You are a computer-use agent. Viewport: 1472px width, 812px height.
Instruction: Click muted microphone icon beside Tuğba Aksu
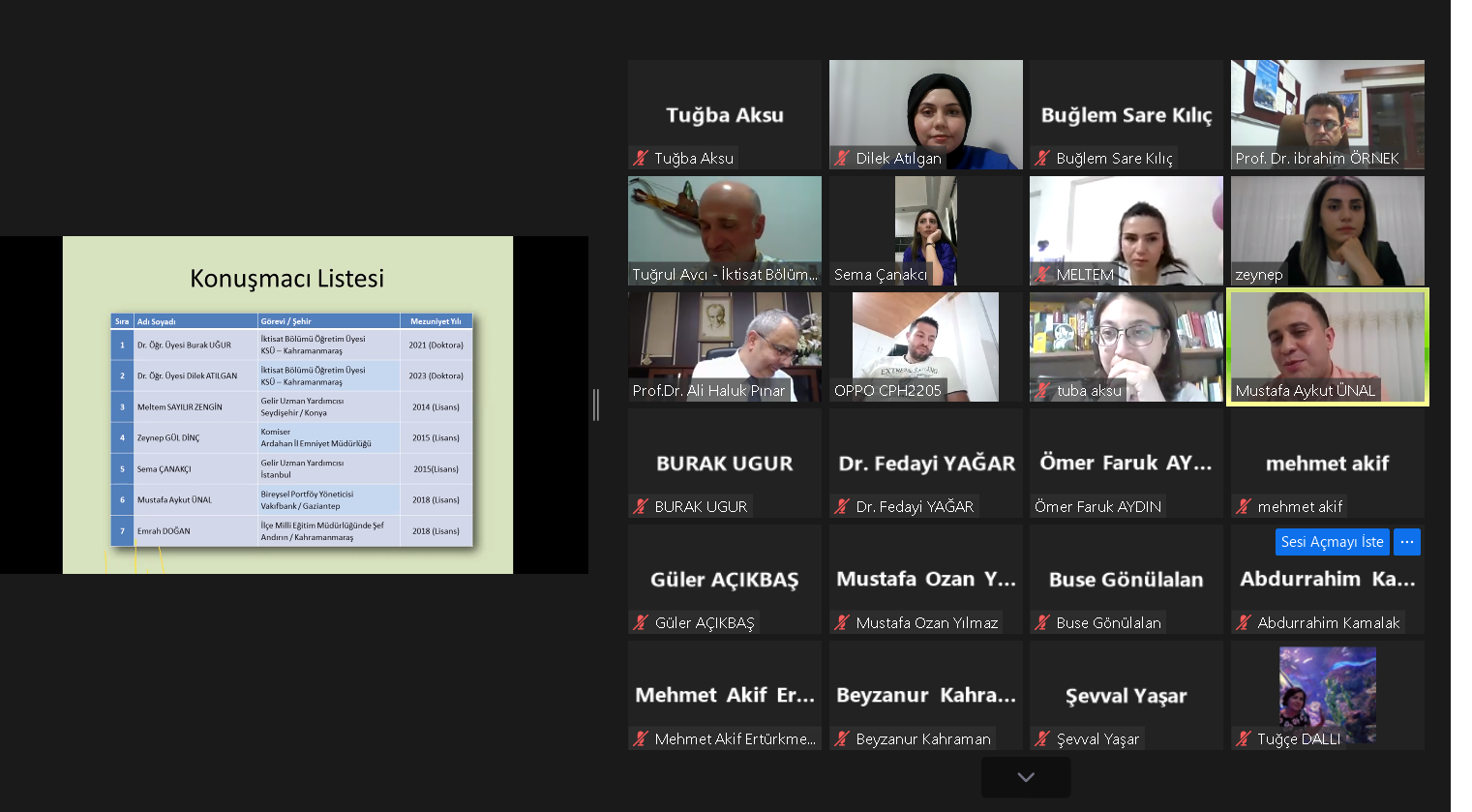(x=641, y=158)
